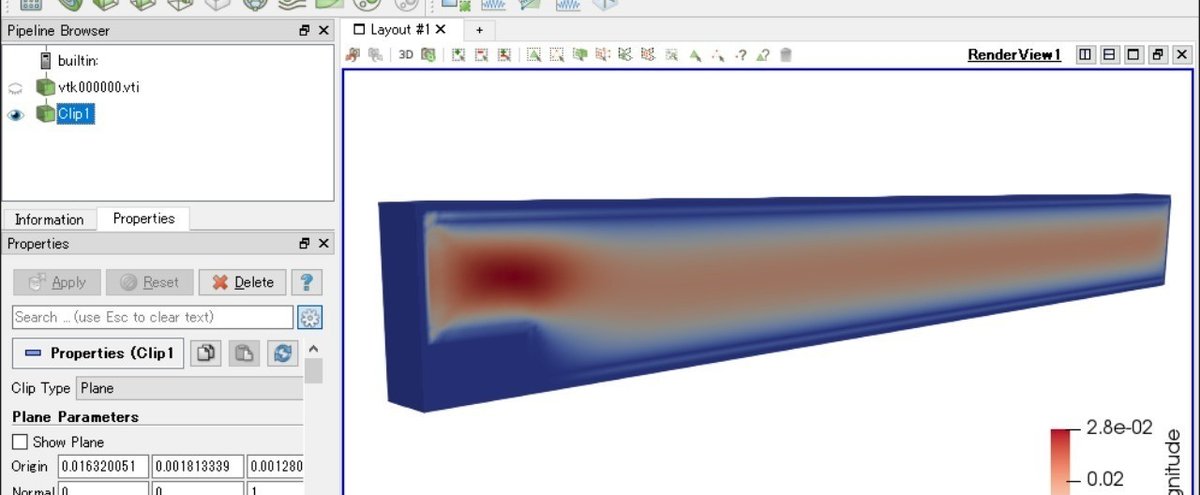Viewport: 1200px width, 495px height.
Task: Split RenderView1 vertically
Action: pos(1109,55)
